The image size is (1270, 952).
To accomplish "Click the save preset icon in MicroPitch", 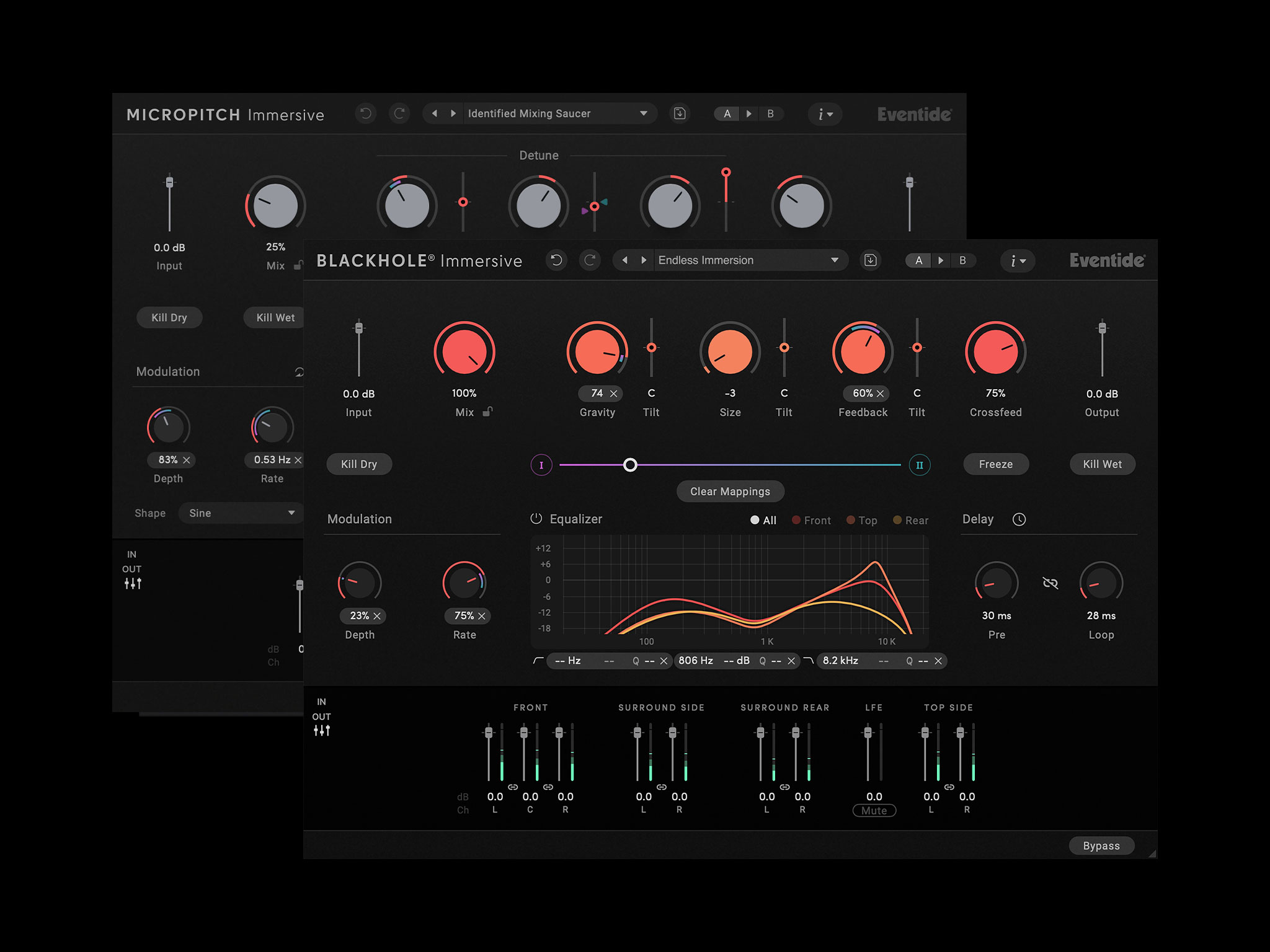I will 680,113.
